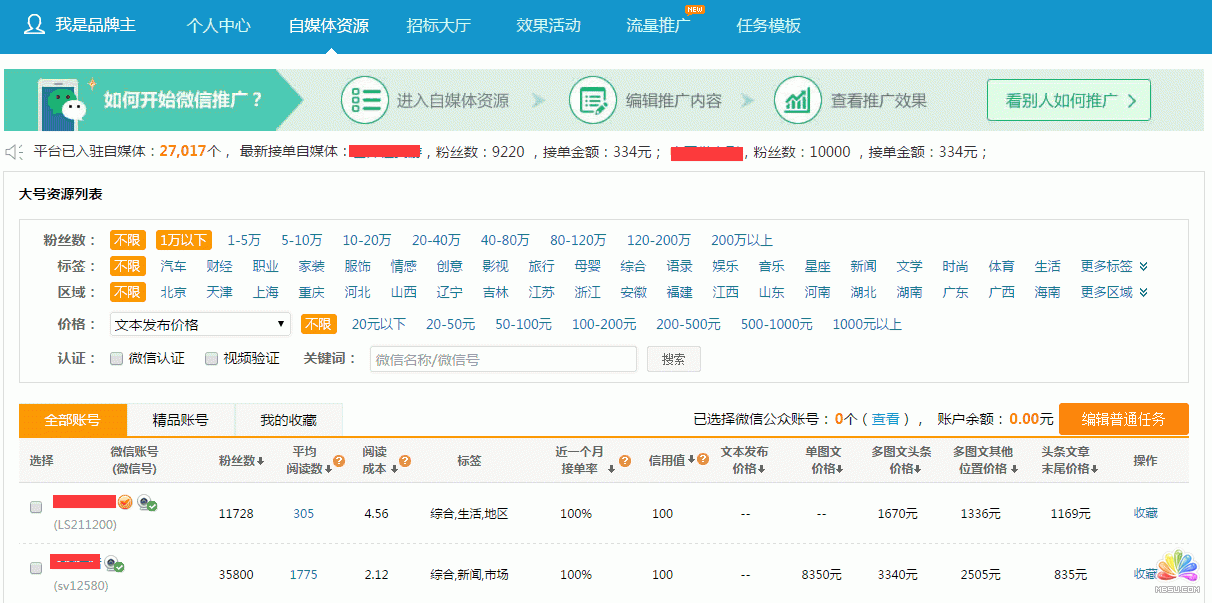
Task: Open the 招标大厅 menu
Action: 440,27
